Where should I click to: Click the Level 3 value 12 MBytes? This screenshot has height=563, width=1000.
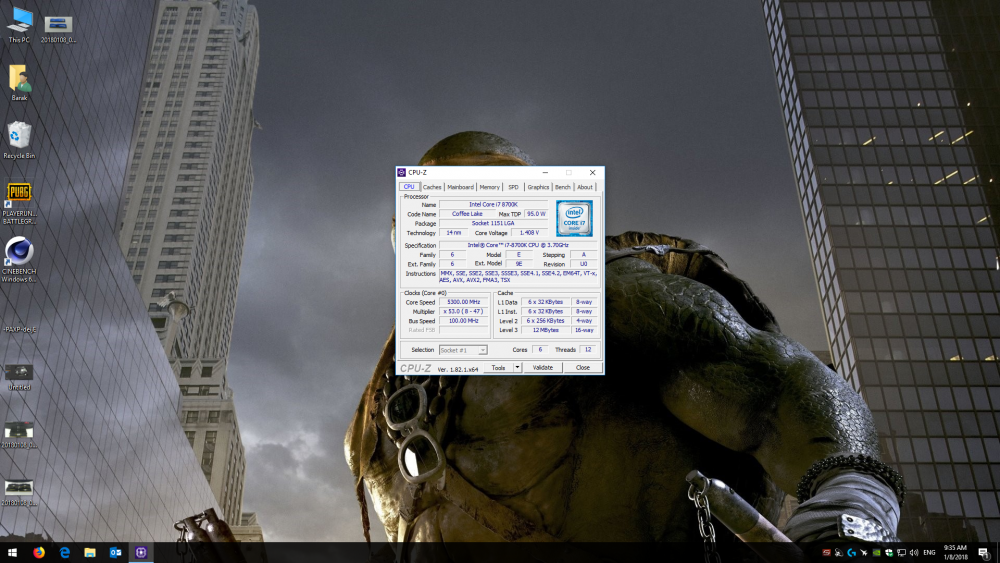(545, 330)
